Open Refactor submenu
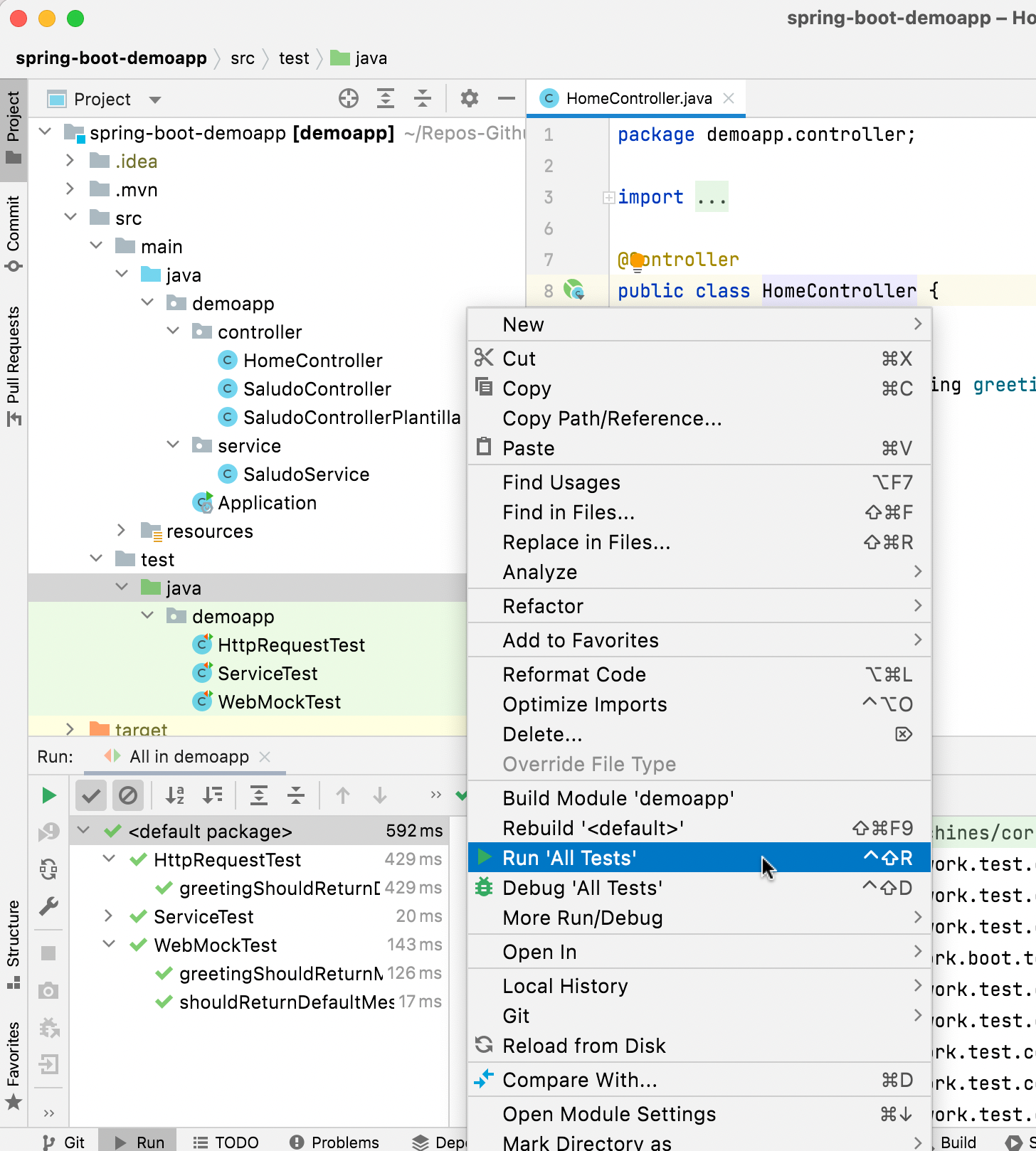 [x=699, y=606]
